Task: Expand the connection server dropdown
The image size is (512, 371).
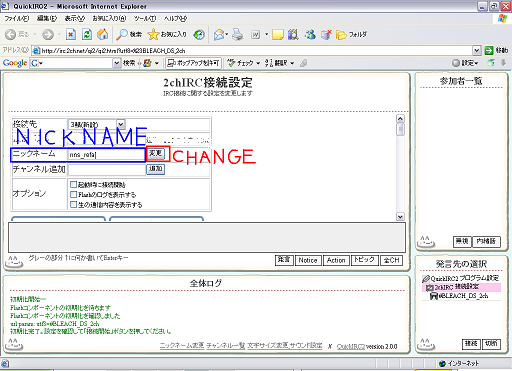Action: point(121,124)
